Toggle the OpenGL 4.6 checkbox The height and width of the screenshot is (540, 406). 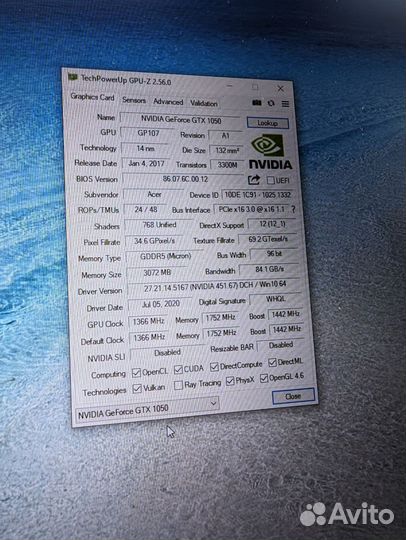point(264,378)
